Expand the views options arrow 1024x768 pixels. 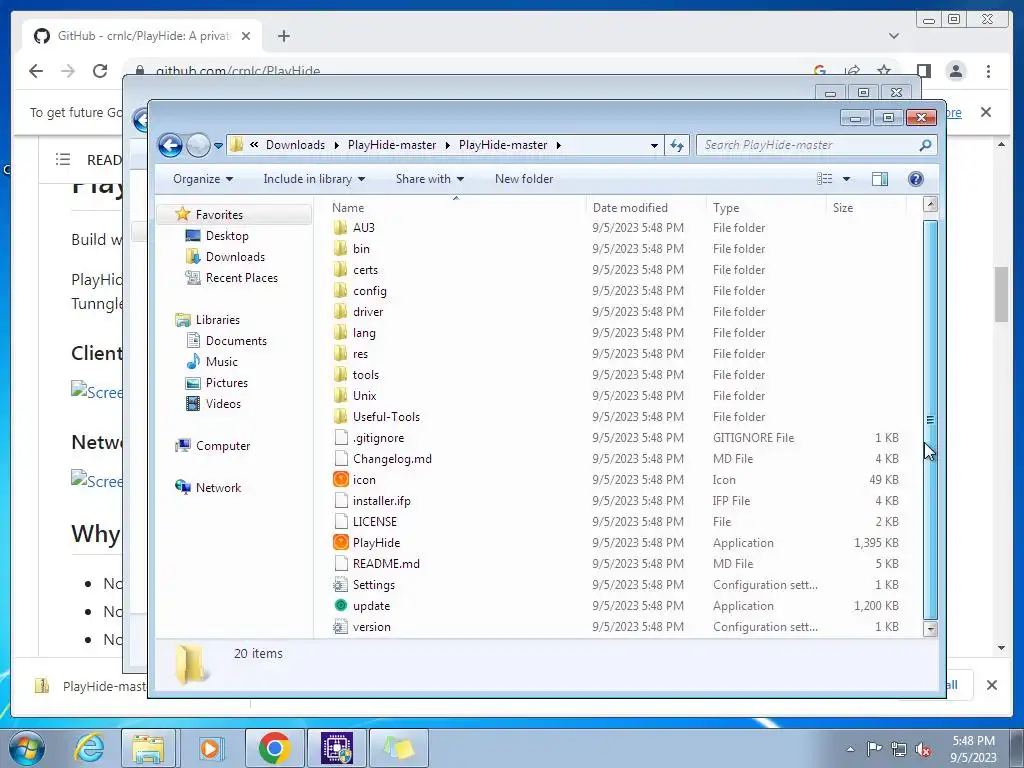click(846, 179)
